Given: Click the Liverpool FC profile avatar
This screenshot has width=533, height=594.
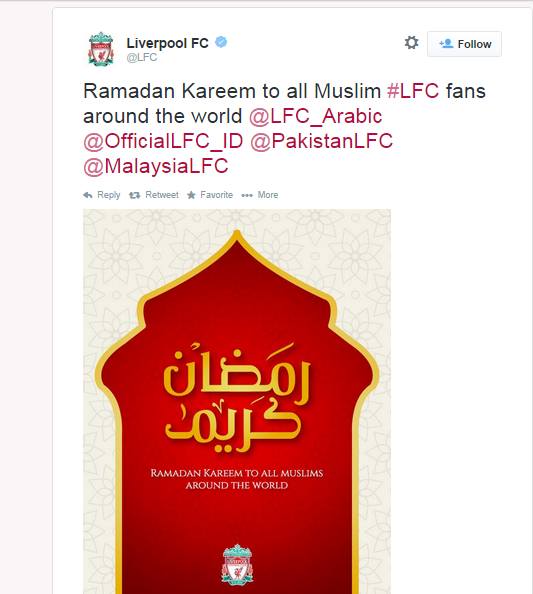Looking at the screenshot, I should coord(101,49).
